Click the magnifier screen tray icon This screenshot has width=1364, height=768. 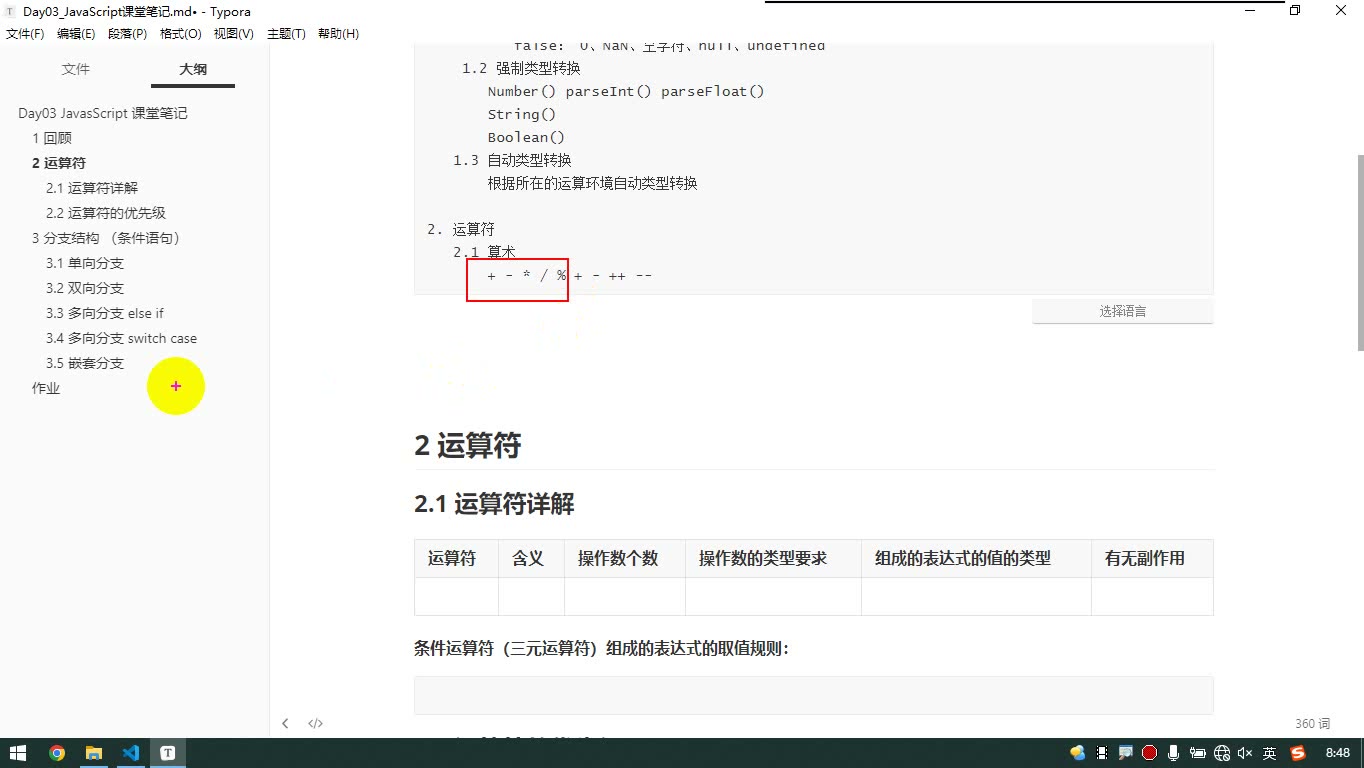pyautogui.click(x=1126, y=753)
